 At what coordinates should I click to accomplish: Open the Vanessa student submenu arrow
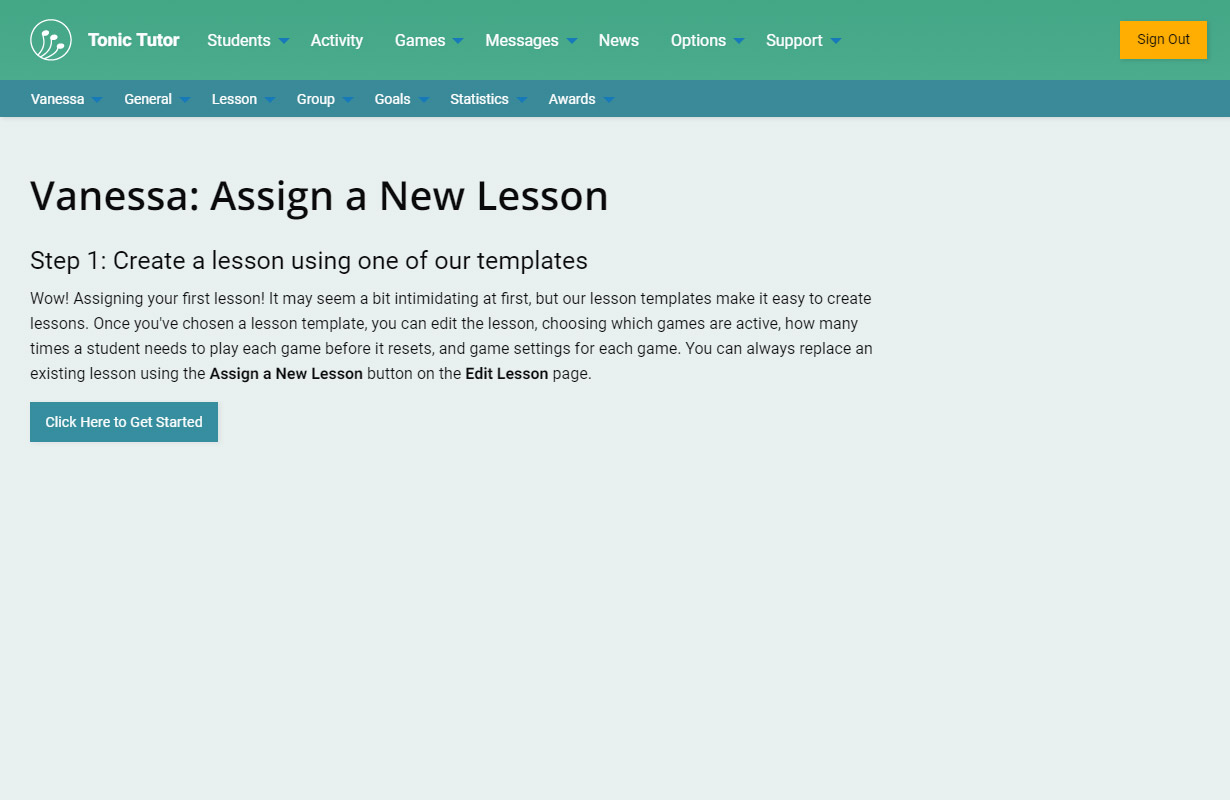97,100
